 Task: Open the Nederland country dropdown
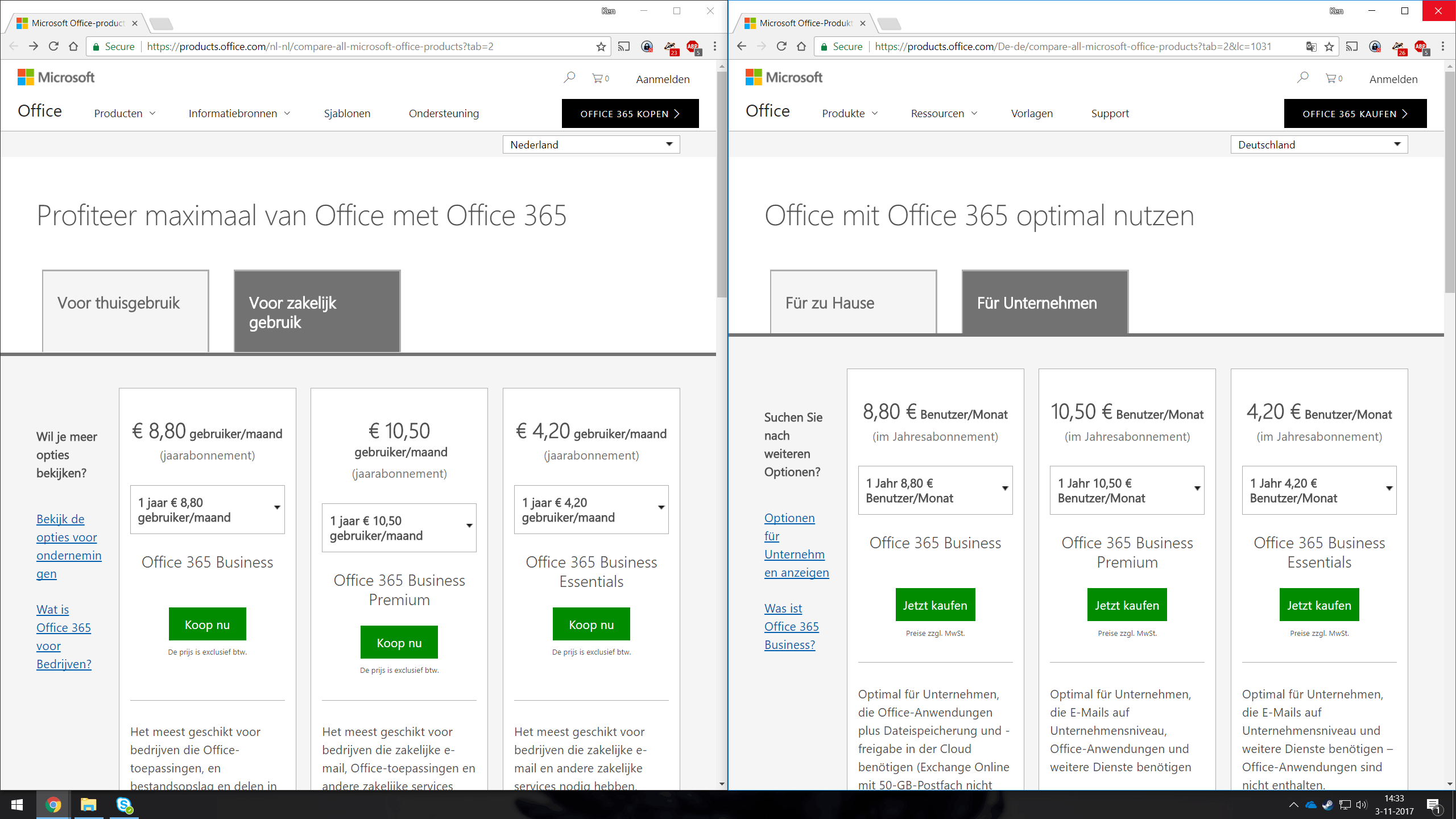click(591, 144)
